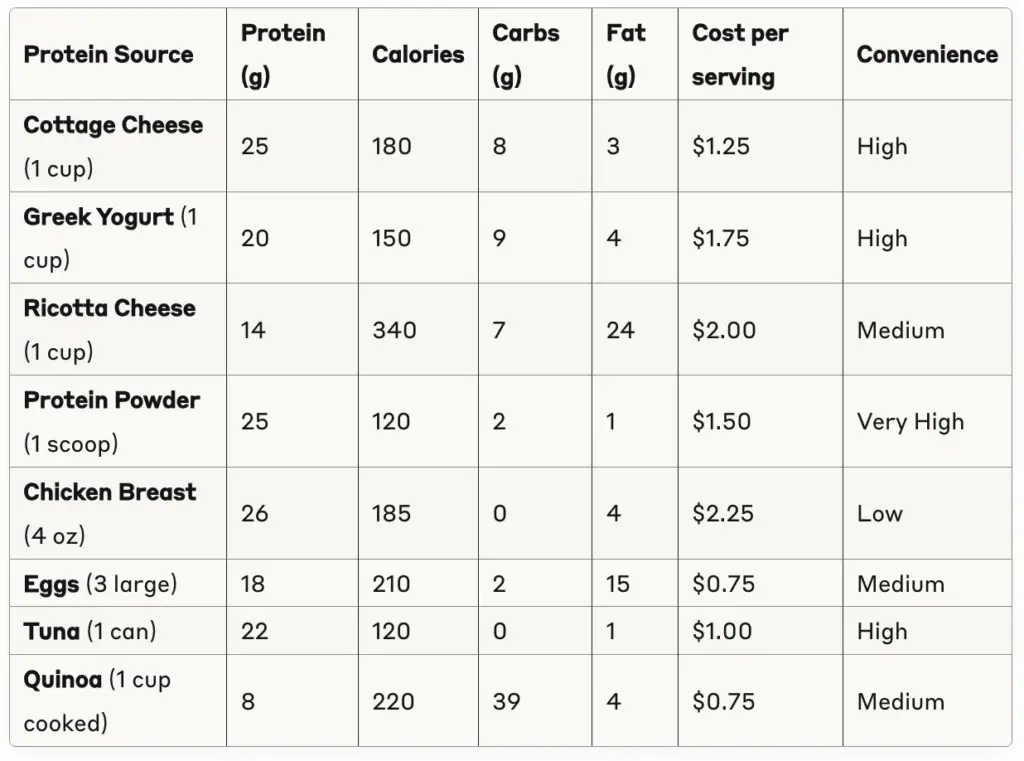Select the Cottage Cheese row label
Screen dimensions: 1024x761
(113, 126)
